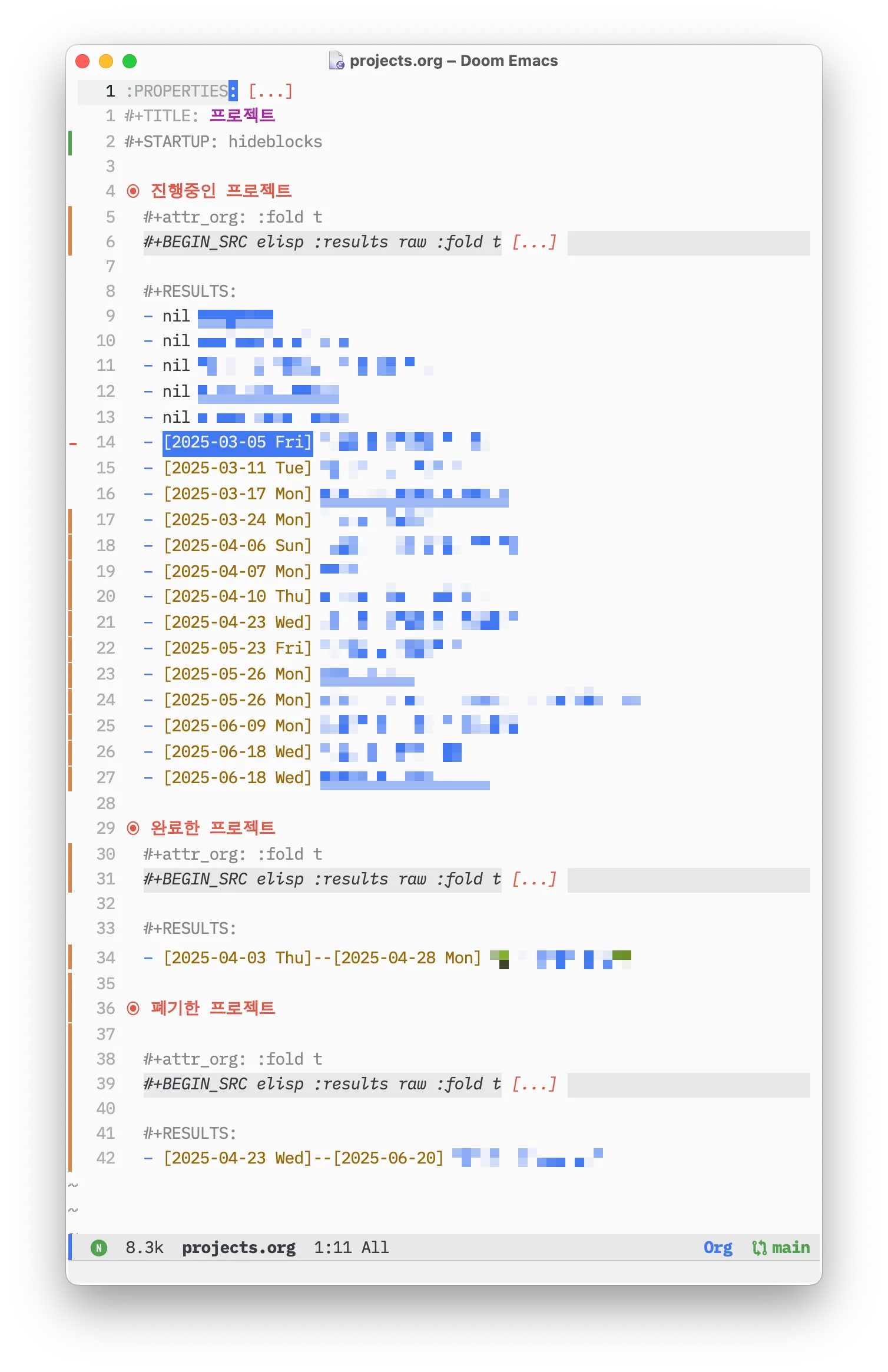Expand the folded source block on line 6
This screenshot has height=1372, width=888.
tap(534, 242)
